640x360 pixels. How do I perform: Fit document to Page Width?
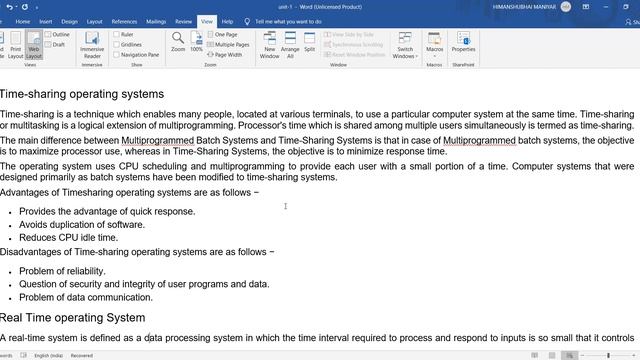[x=224, y=55]
